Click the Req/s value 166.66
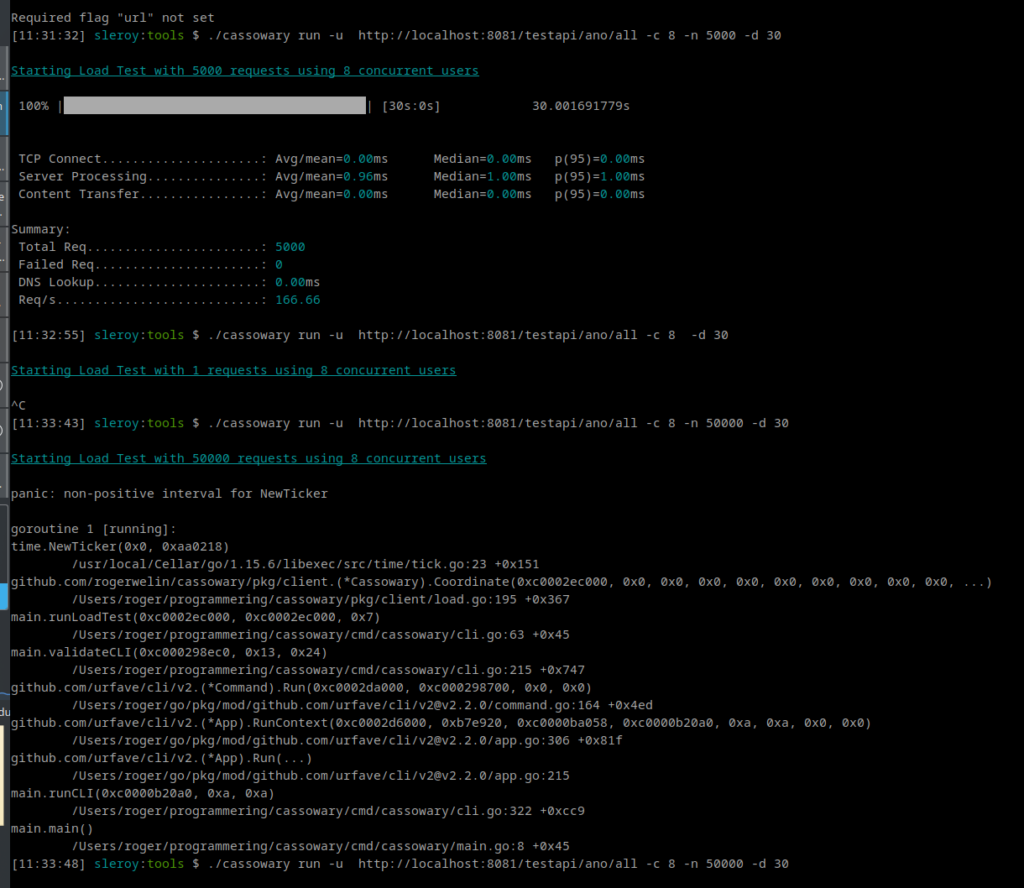1024x888 pixels. click(x=297, y=300)
